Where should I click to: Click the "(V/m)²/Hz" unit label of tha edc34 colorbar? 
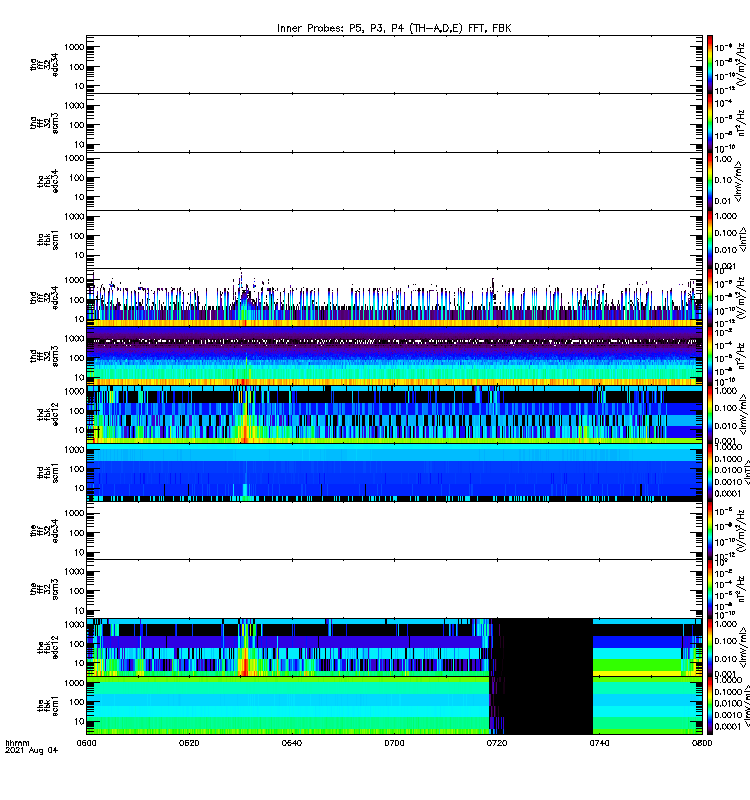pos(741,65)
